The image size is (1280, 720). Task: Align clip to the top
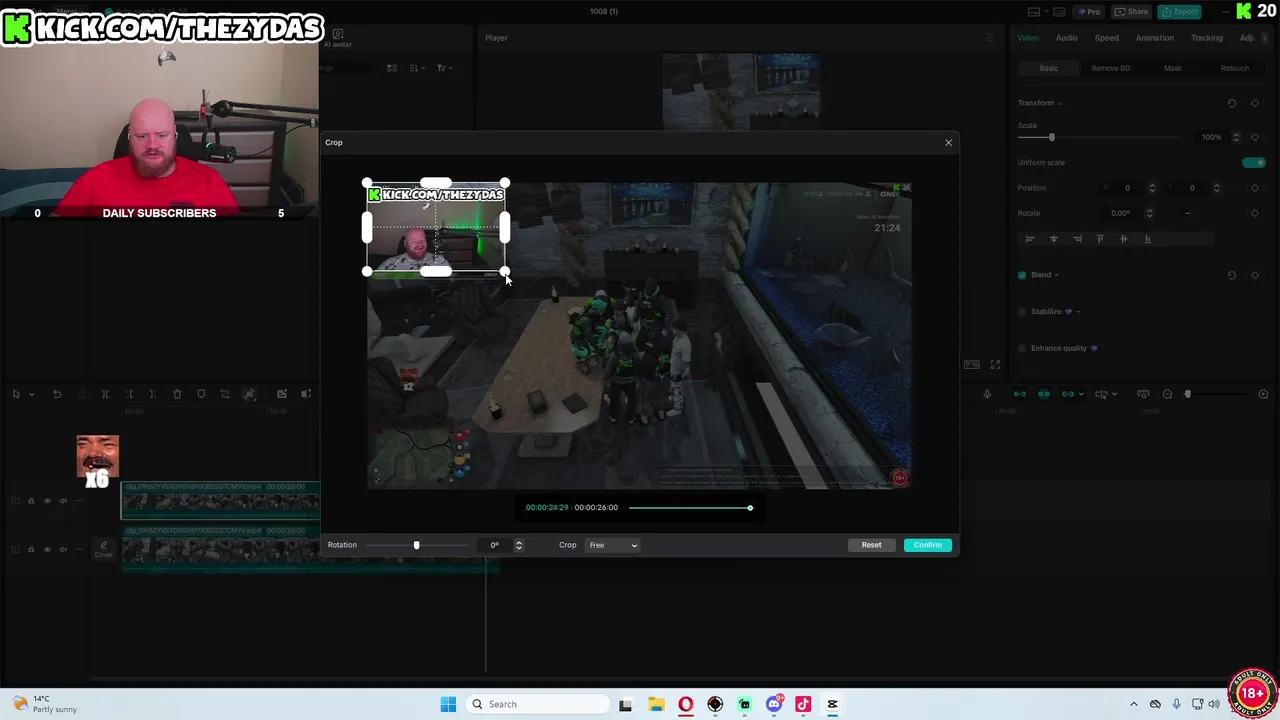(1100, 239)
